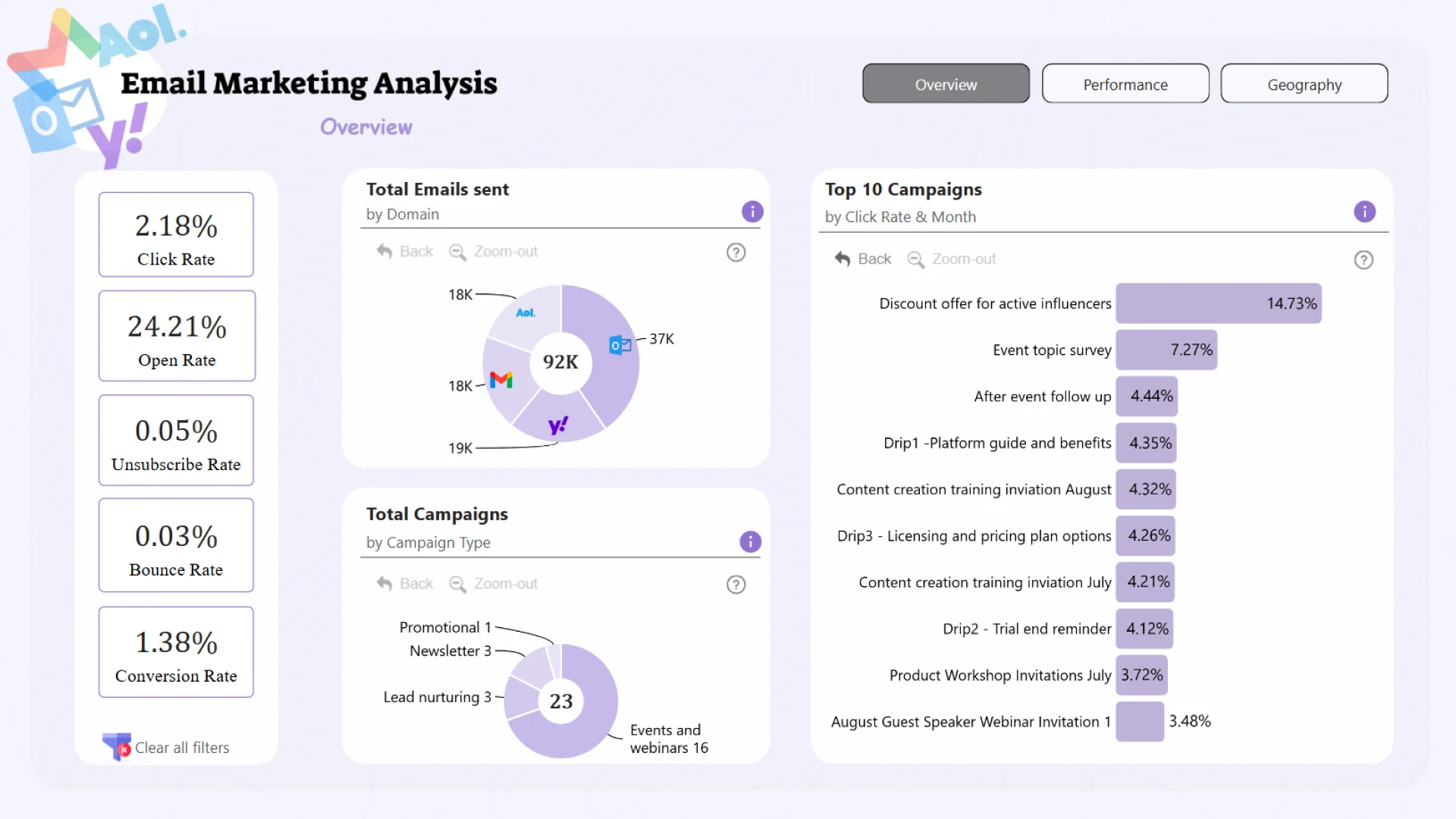Click Zoom-out magnifier in Total Emails sent chart

point(457,252)
